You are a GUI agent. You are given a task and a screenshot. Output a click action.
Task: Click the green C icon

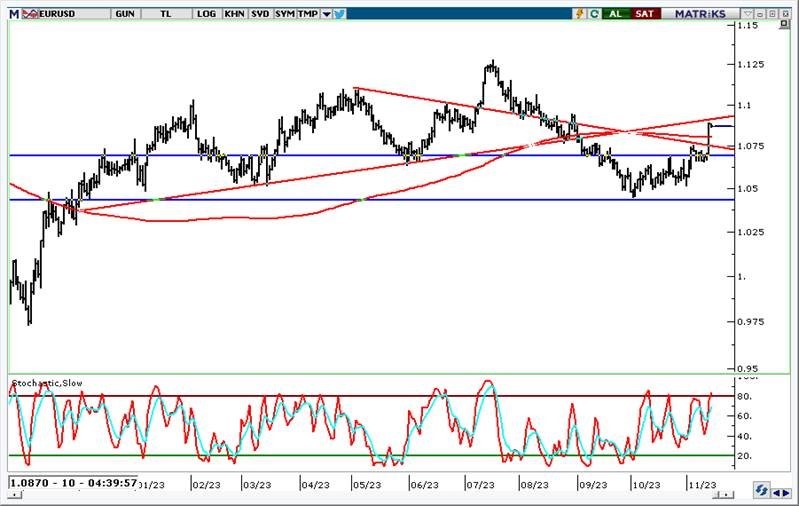594,14
